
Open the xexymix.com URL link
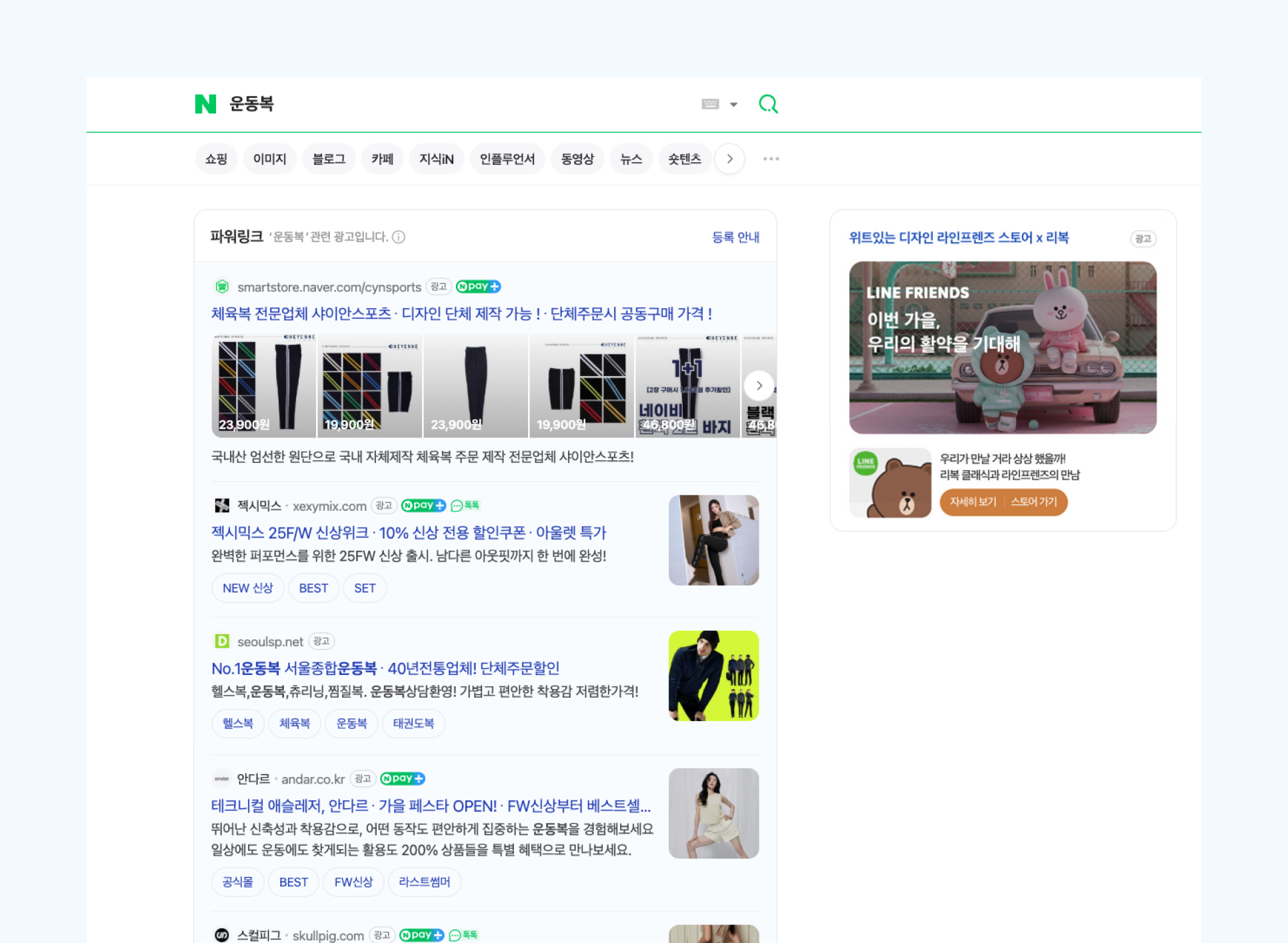(329, 506)
